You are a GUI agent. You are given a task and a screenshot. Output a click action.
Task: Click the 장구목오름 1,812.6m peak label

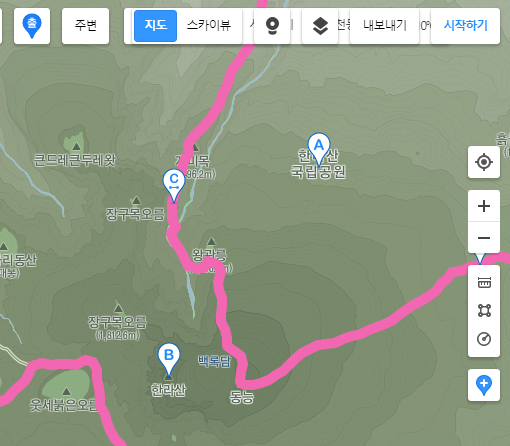(117, 327)
